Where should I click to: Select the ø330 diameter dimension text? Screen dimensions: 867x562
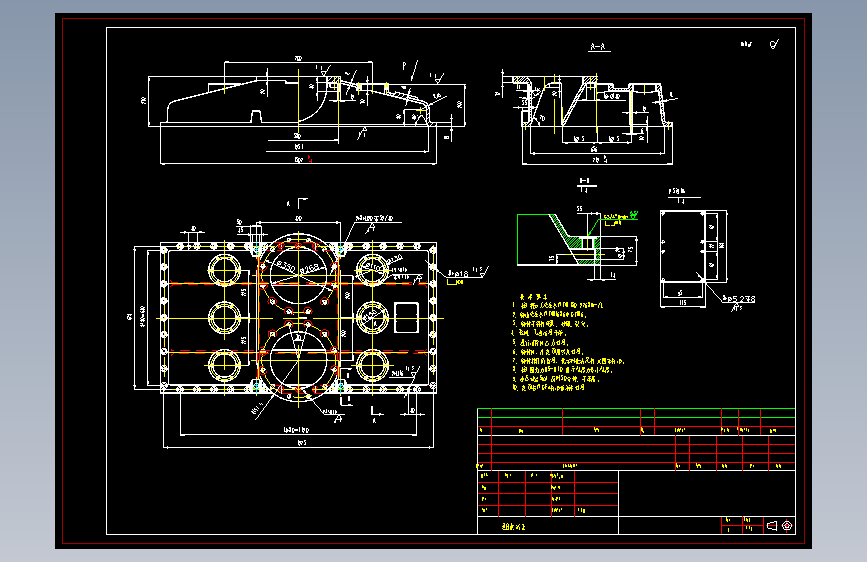286,267
